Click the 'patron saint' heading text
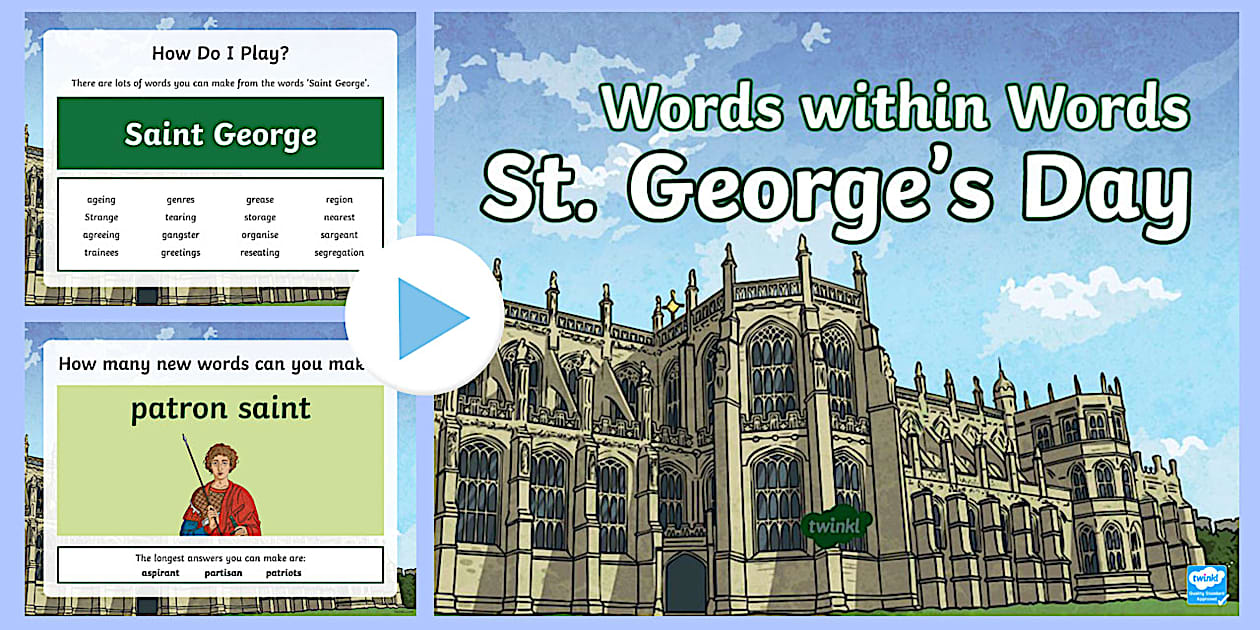 [220, 409]
